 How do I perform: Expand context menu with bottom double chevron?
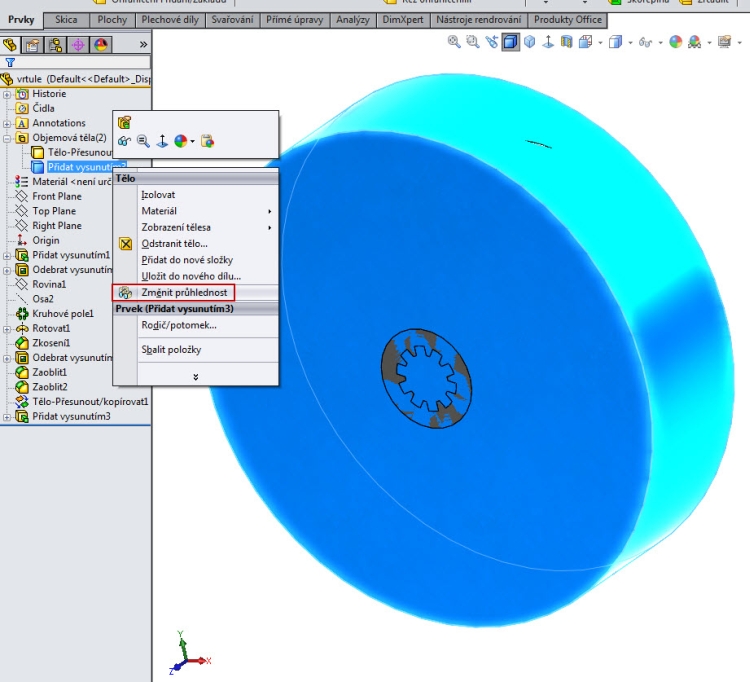pyautogui.click(x=196, y=377)
